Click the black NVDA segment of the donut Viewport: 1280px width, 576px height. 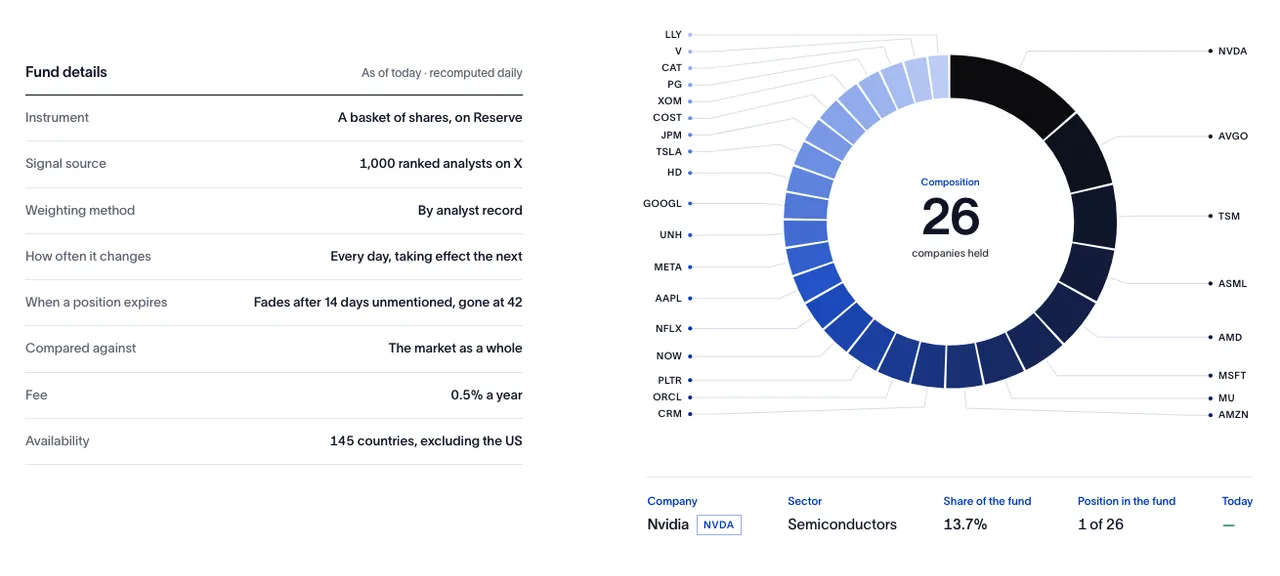[1015, 88]
